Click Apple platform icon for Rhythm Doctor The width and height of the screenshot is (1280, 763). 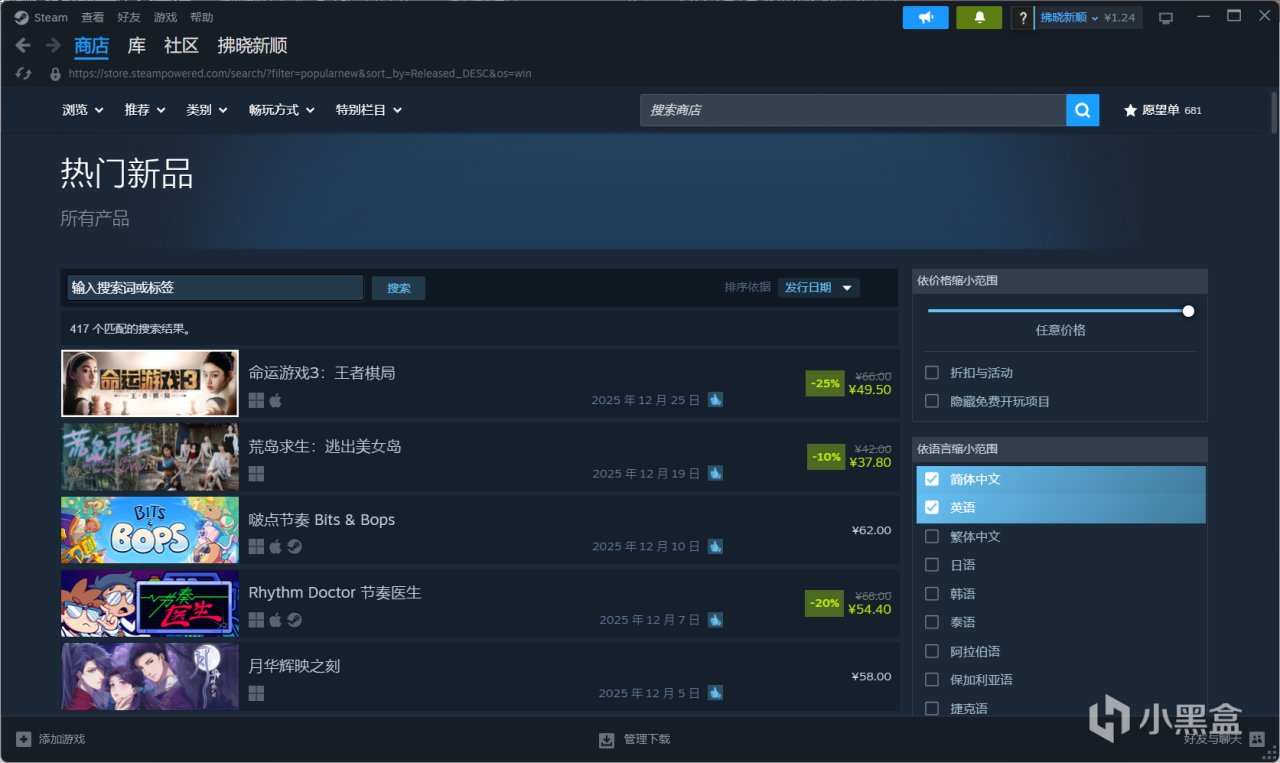coord(275,620)
